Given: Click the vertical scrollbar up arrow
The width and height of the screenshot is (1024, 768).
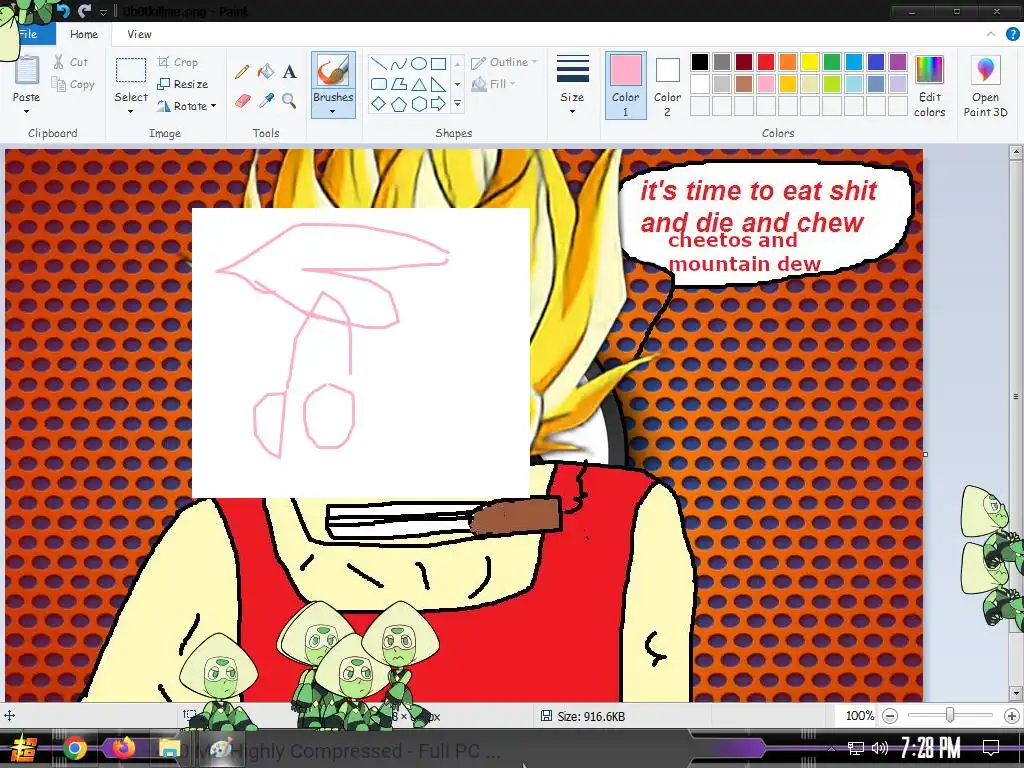Looking at the screenshot, I should point(1016,153).
